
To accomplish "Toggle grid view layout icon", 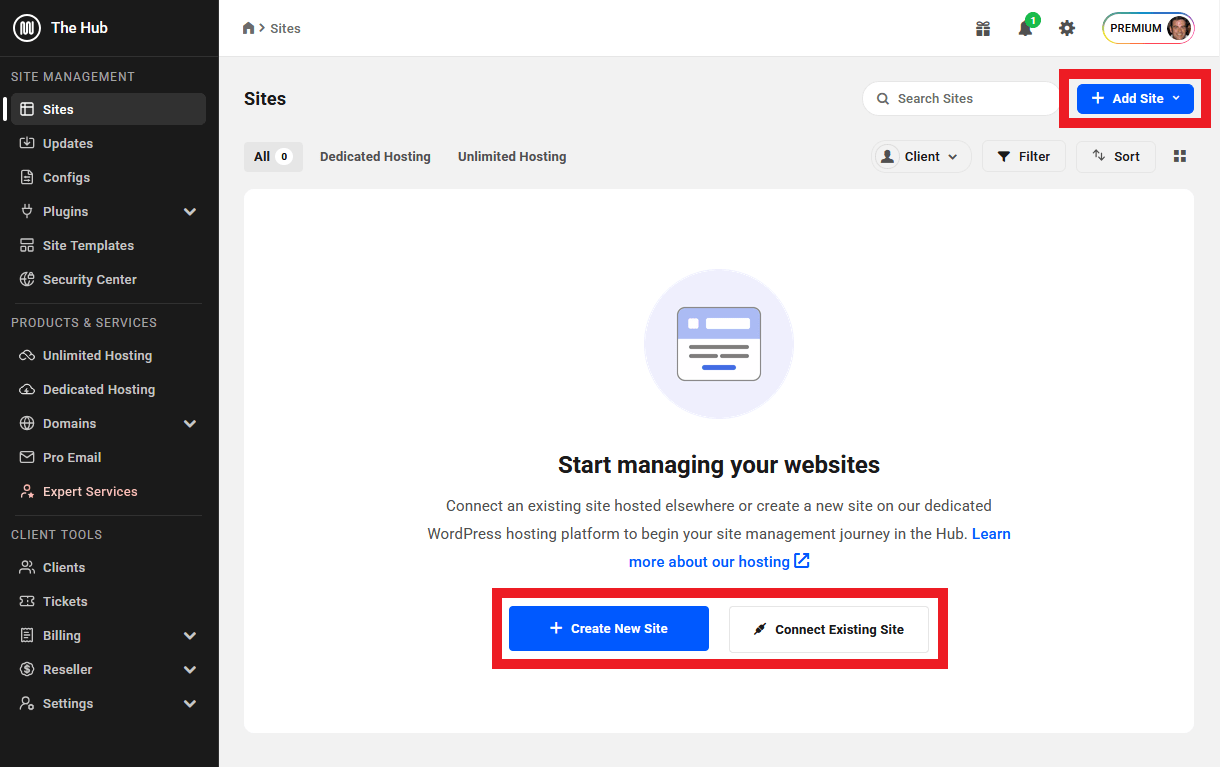I will coord(1179,157).
